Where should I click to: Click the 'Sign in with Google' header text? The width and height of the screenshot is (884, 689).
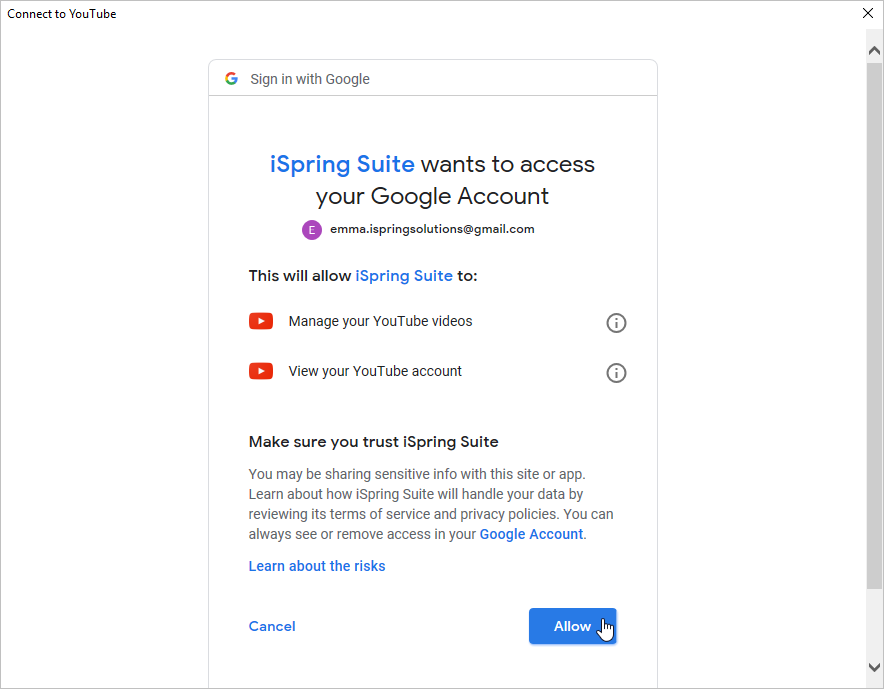tap(310, 79)
